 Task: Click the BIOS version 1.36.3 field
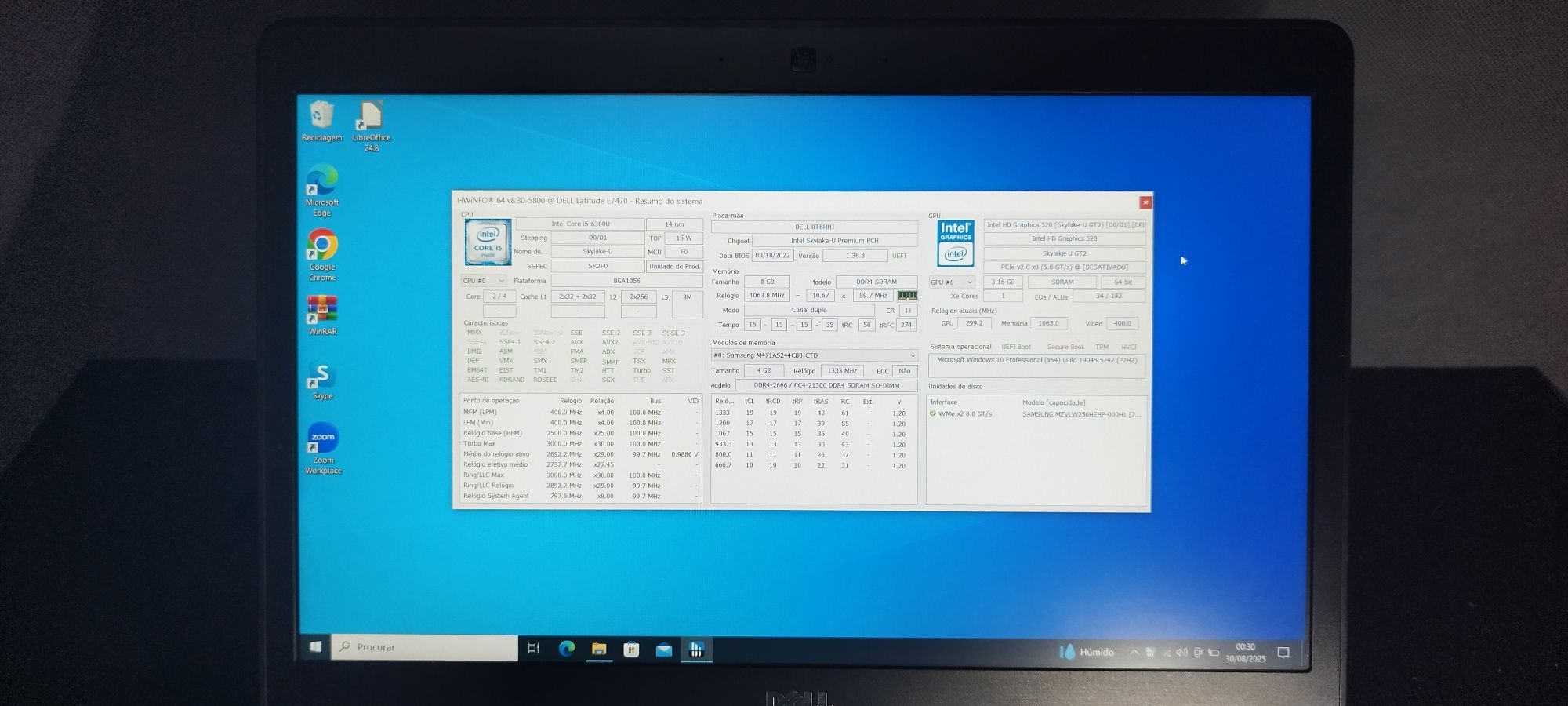(x=855, y=256)
